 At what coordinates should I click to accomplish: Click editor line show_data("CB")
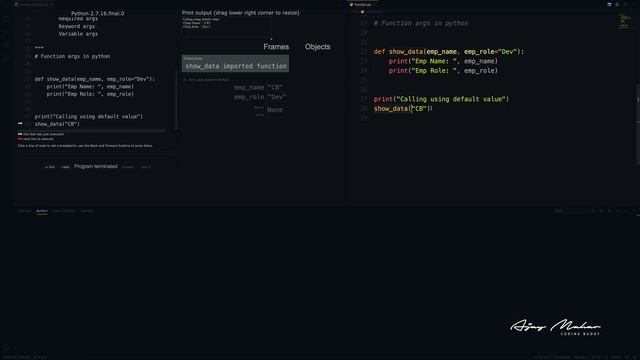403,109
